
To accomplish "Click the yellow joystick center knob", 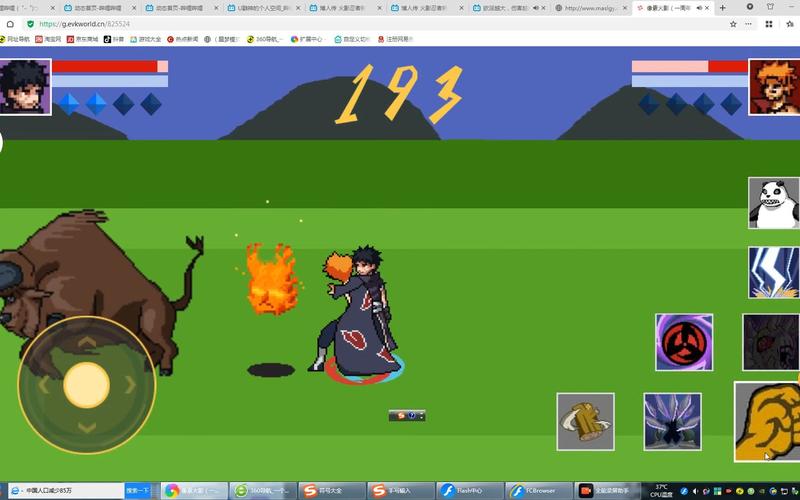I will click(x=86, y=385).
